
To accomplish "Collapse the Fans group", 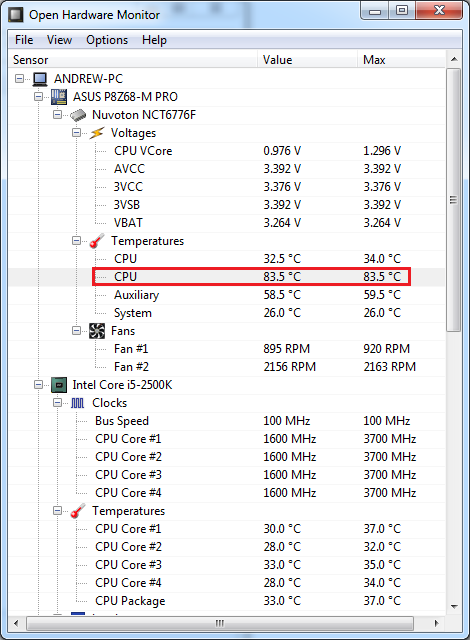I will [76, 331].
